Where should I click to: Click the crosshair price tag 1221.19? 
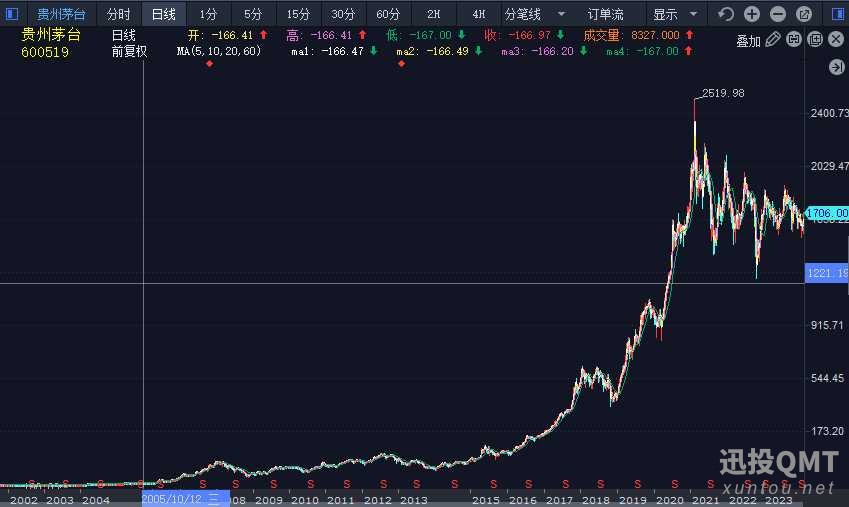(x=827, y=273)
